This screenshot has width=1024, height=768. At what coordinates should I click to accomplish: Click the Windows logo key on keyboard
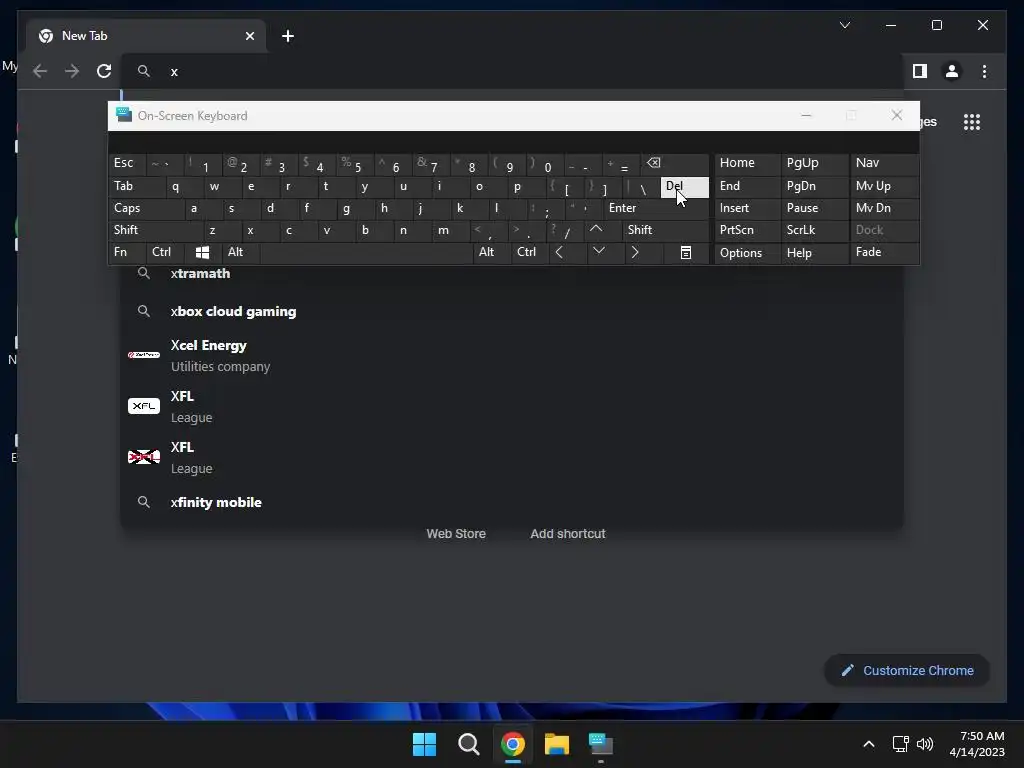click(202, 252)
